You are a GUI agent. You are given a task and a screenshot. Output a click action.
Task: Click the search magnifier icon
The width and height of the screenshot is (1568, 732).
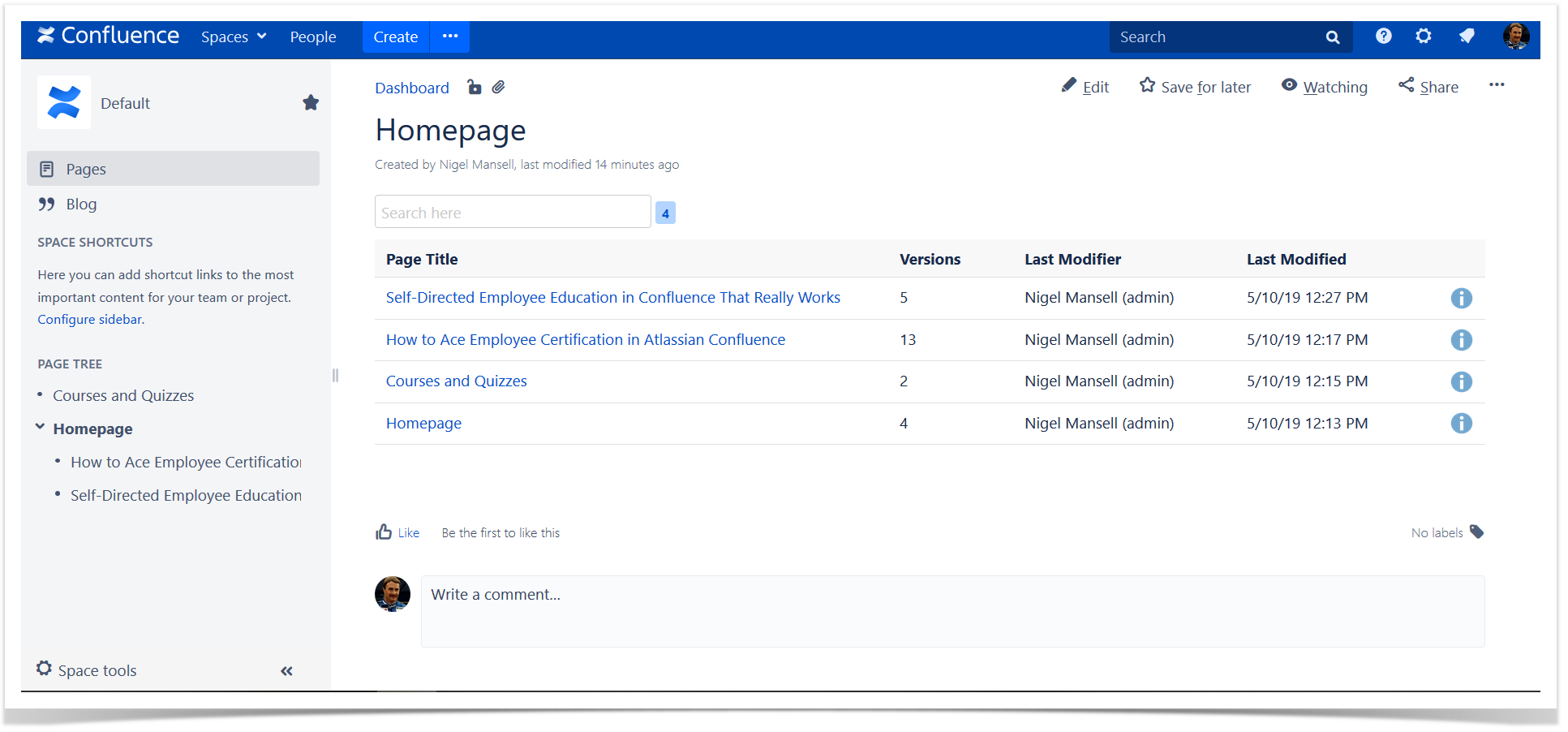pyautogui.click(x=1333, y=37)
